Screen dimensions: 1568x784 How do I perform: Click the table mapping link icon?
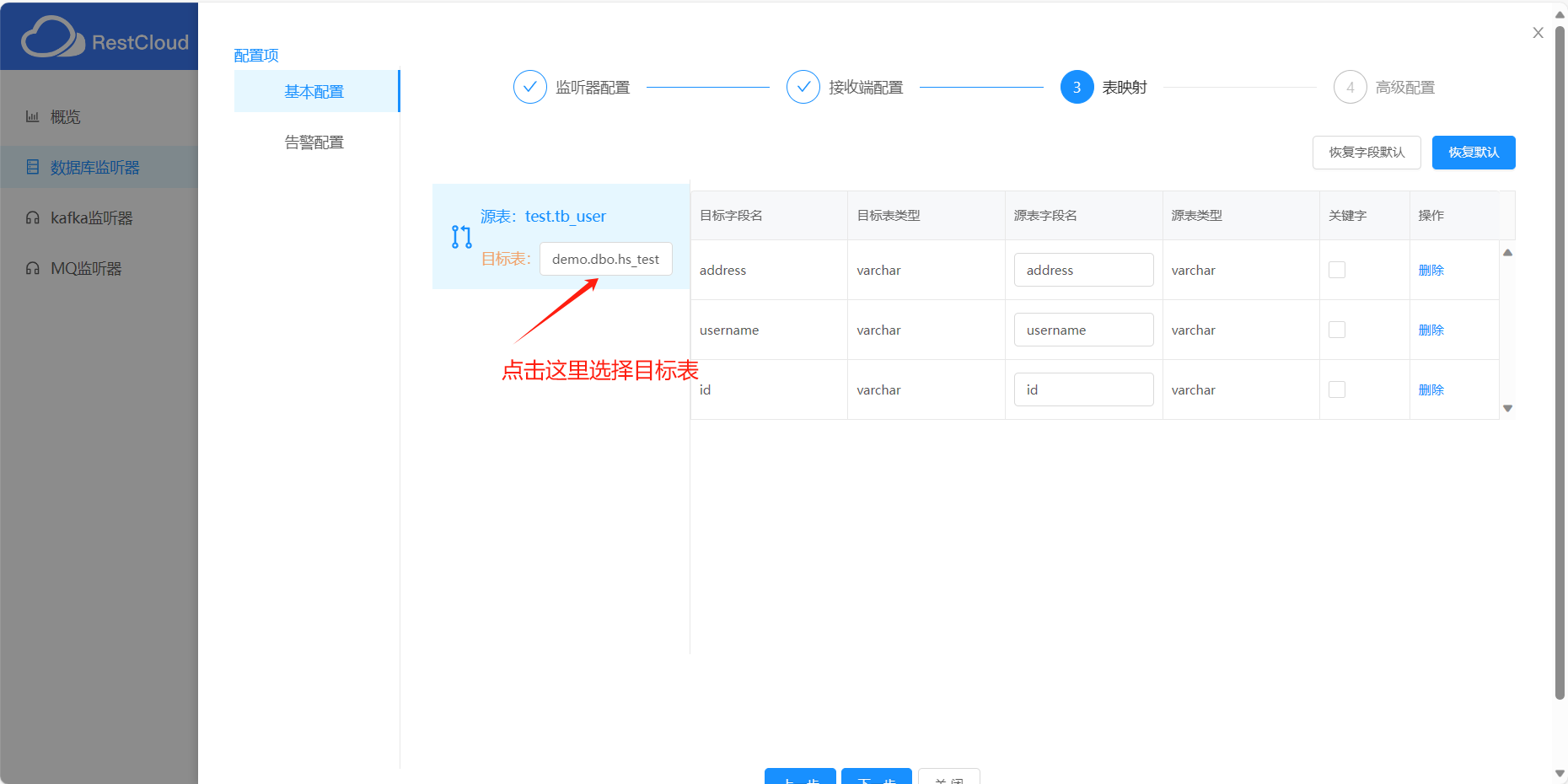[461, 237]
